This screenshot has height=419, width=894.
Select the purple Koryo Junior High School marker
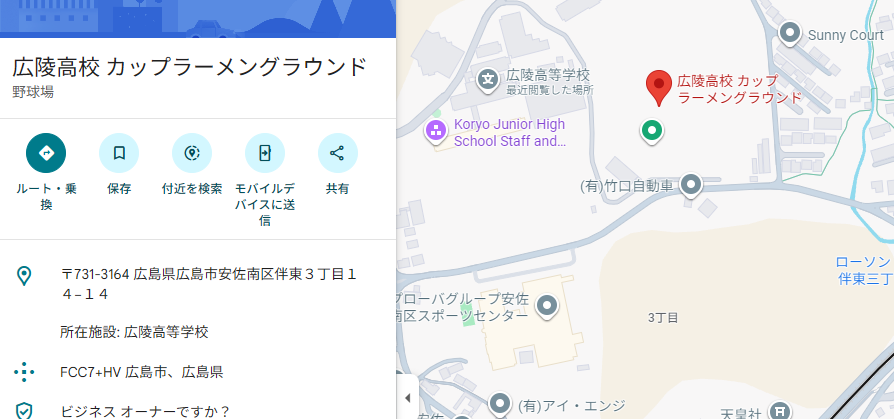pyautogui.click(x=437, y=132)
